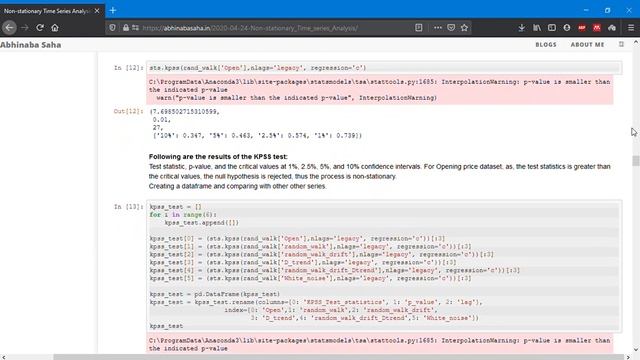The image size is (640, 360).
Task: Open page actions three-dot menu
Action: [x=438, y=28]
